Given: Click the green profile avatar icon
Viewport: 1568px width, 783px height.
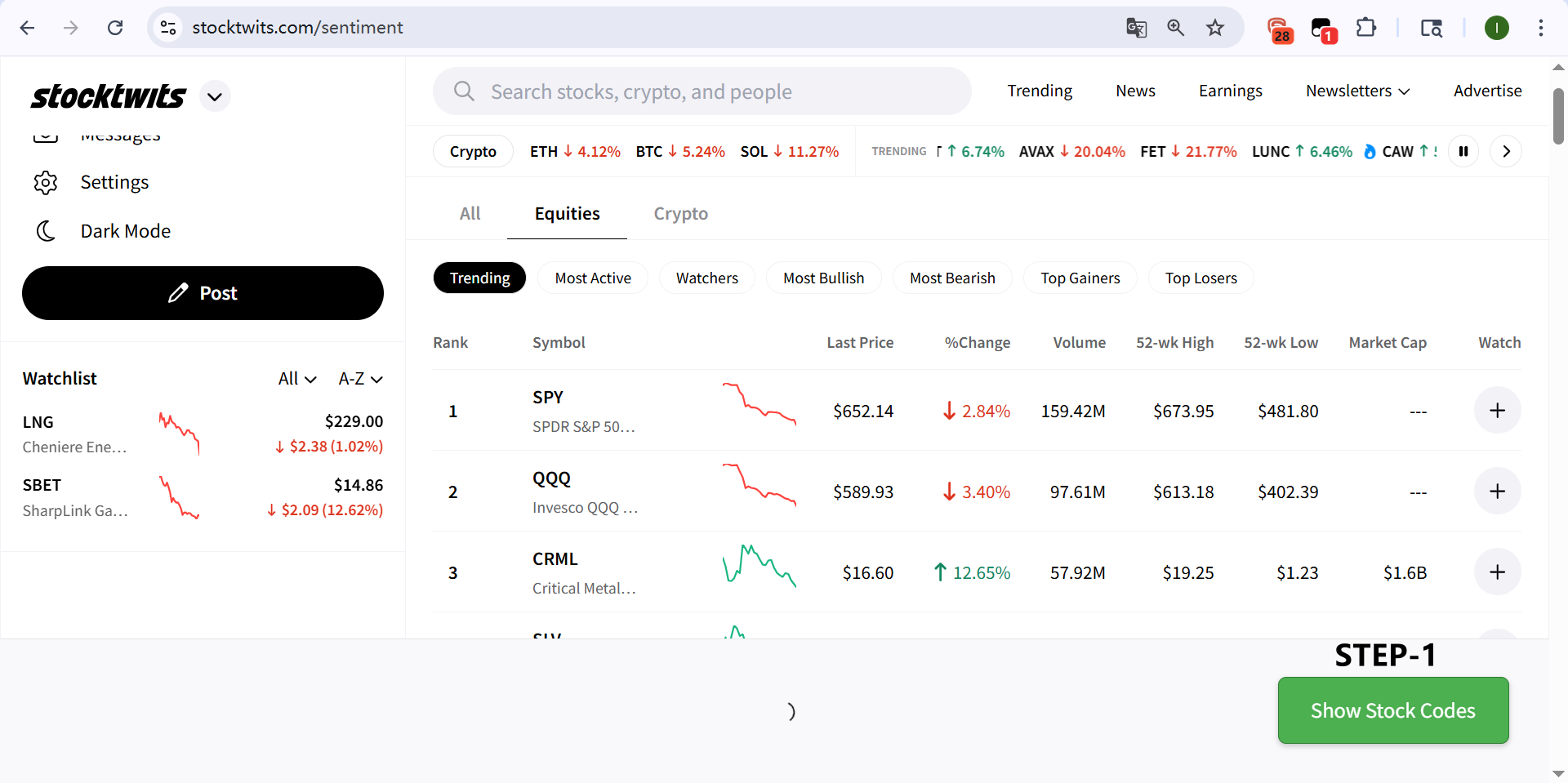Looking at the screenshot, I should click(1496, 28).
